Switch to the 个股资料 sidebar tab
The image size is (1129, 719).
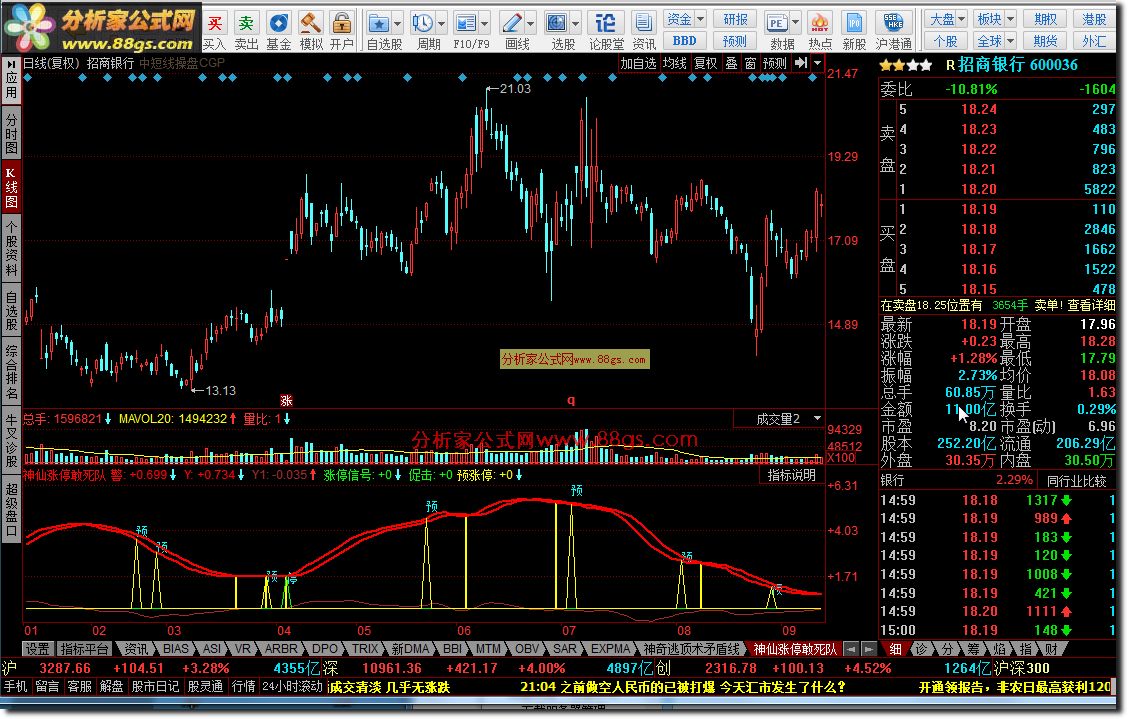(x=12, y=249)
